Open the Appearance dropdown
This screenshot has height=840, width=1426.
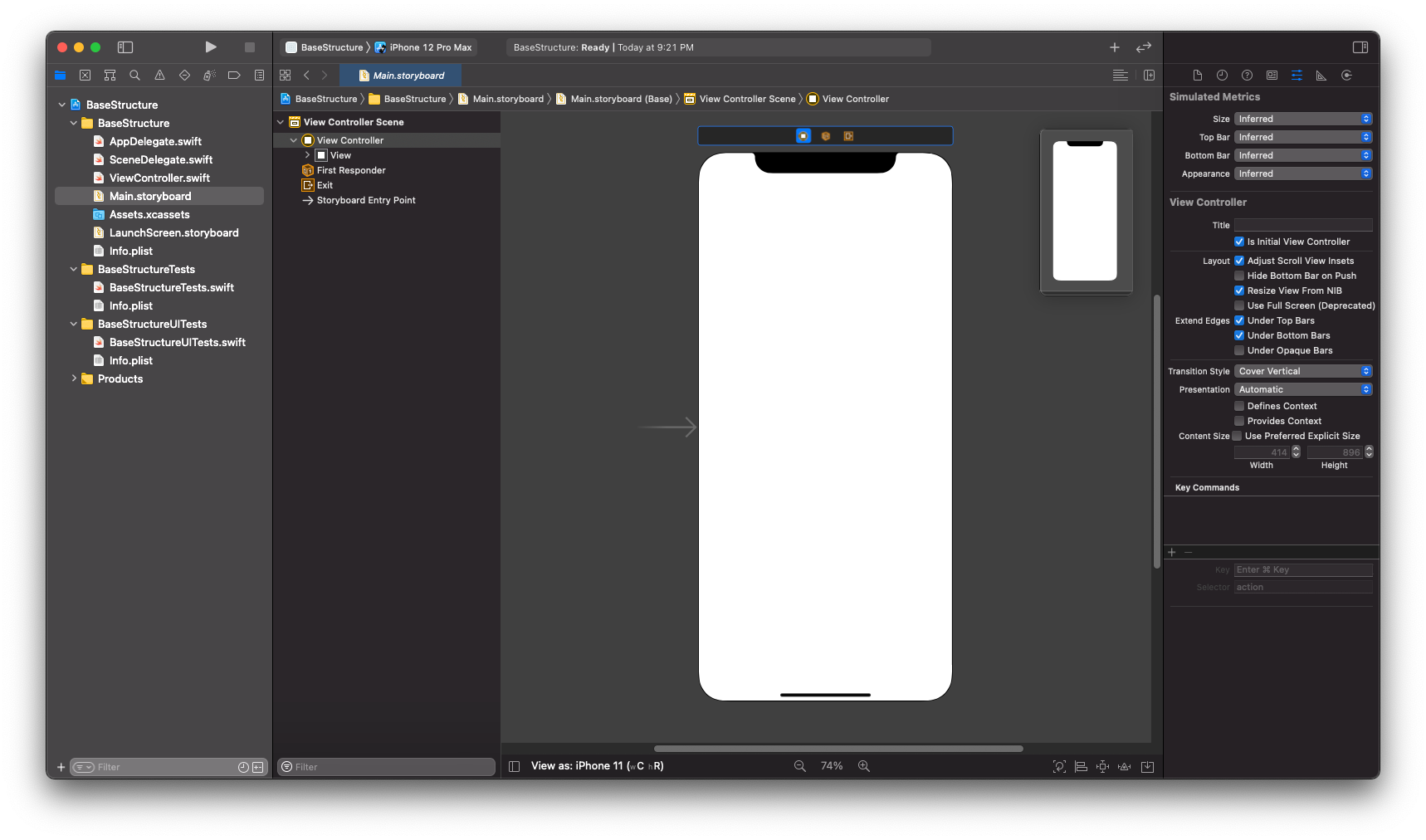(1303, 173)
